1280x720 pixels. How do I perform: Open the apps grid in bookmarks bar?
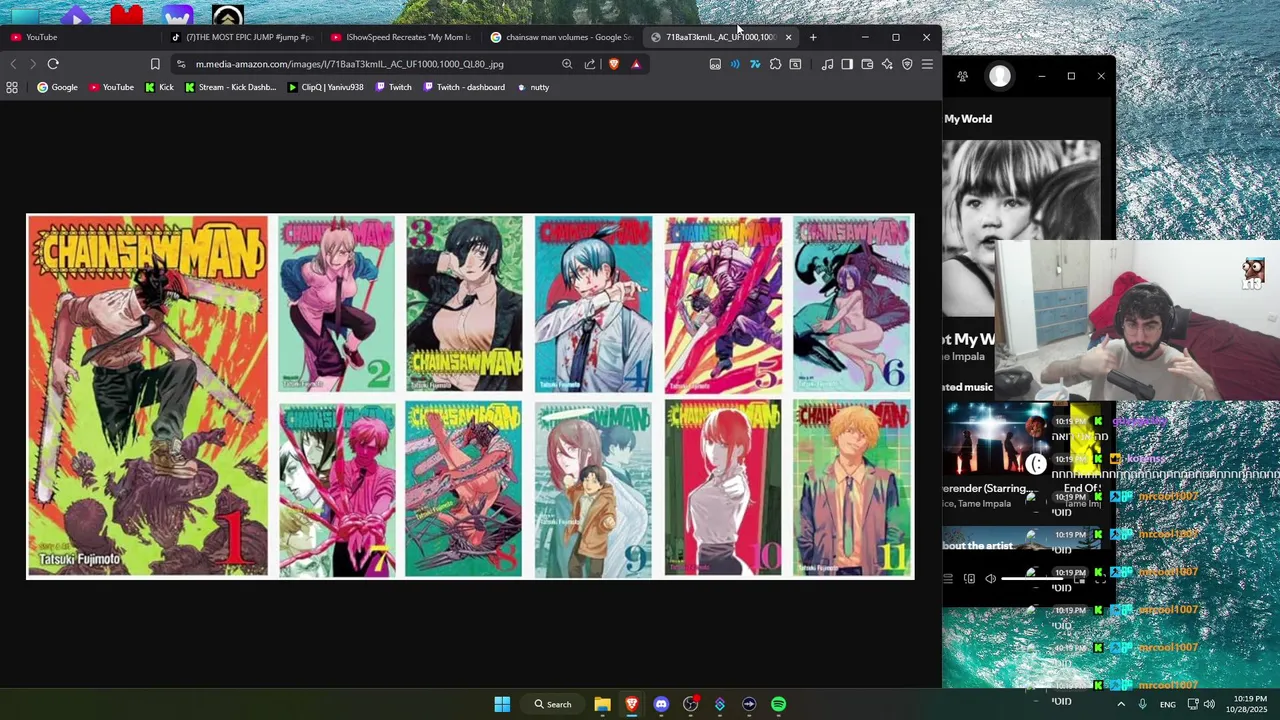(x=12, y=87)
